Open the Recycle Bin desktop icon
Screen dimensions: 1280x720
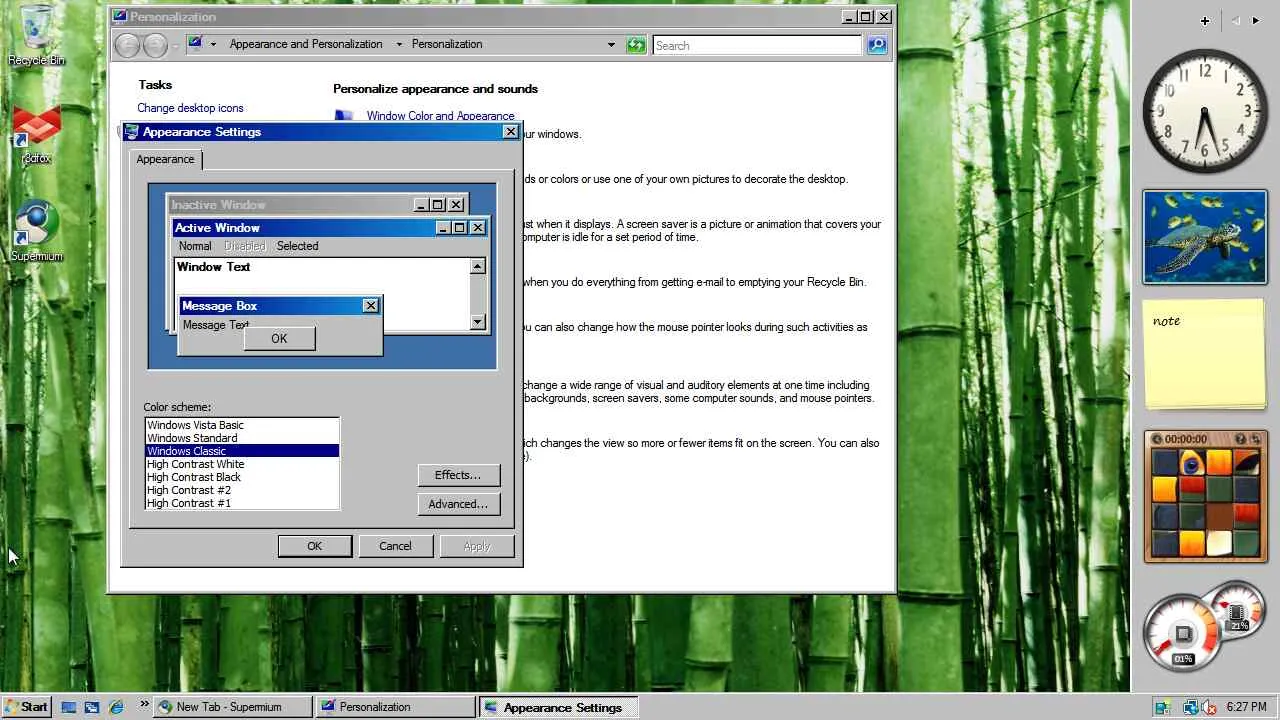pyautogui.click(x=37, y=35)
